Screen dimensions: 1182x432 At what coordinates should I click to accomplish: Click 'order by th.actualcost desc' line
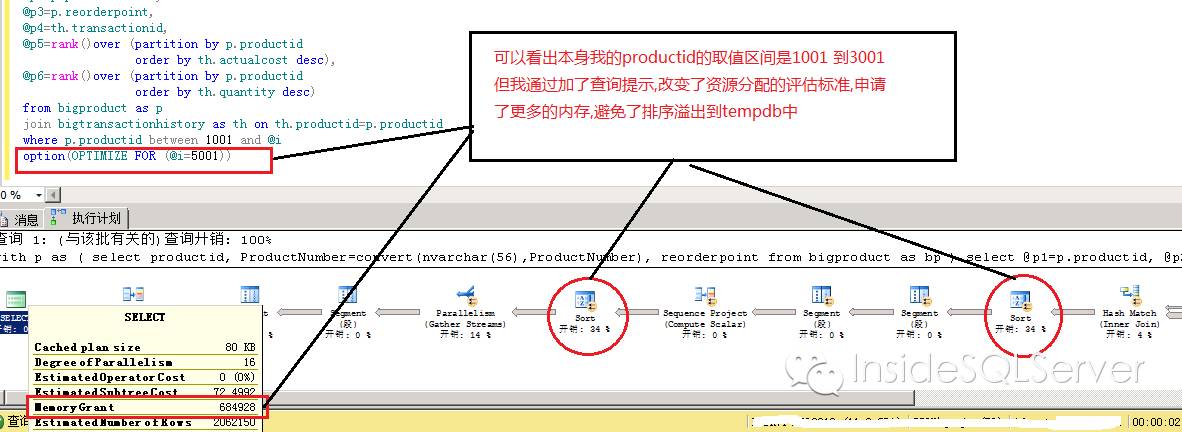pos(235,60)
